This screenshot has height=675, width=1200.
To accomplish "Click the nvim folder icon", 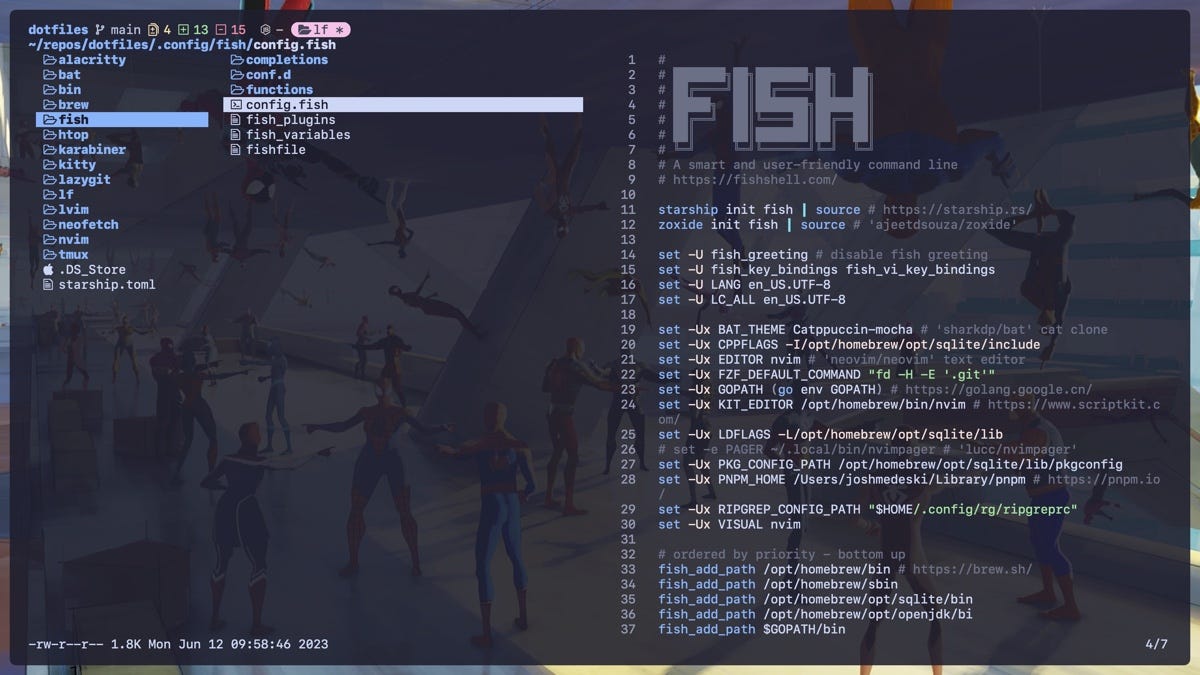I will click(x=49, y=240).
